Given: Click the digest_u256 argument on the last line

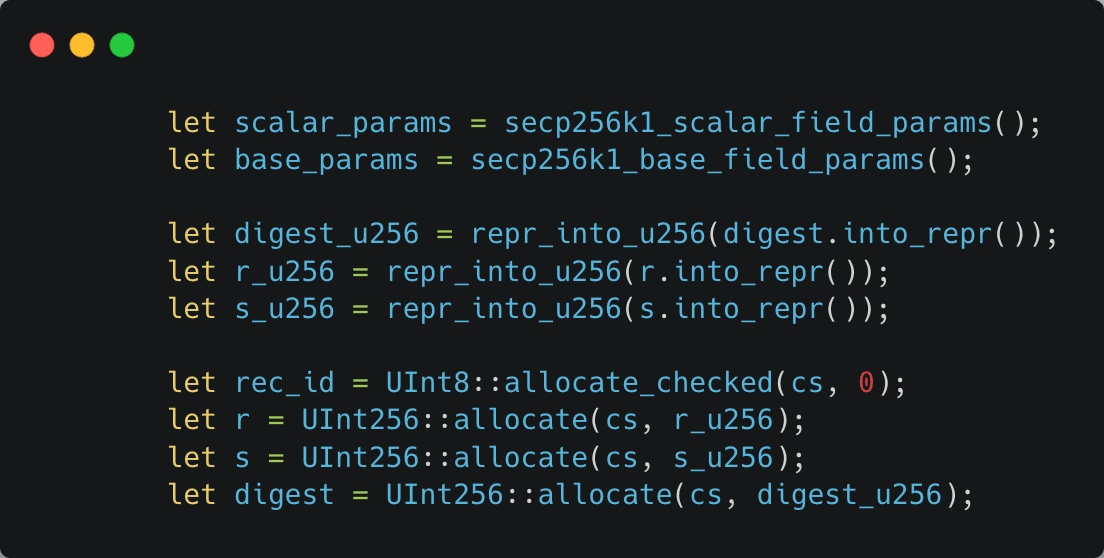Looking at the screenshot, I should [x=850, y=495].
